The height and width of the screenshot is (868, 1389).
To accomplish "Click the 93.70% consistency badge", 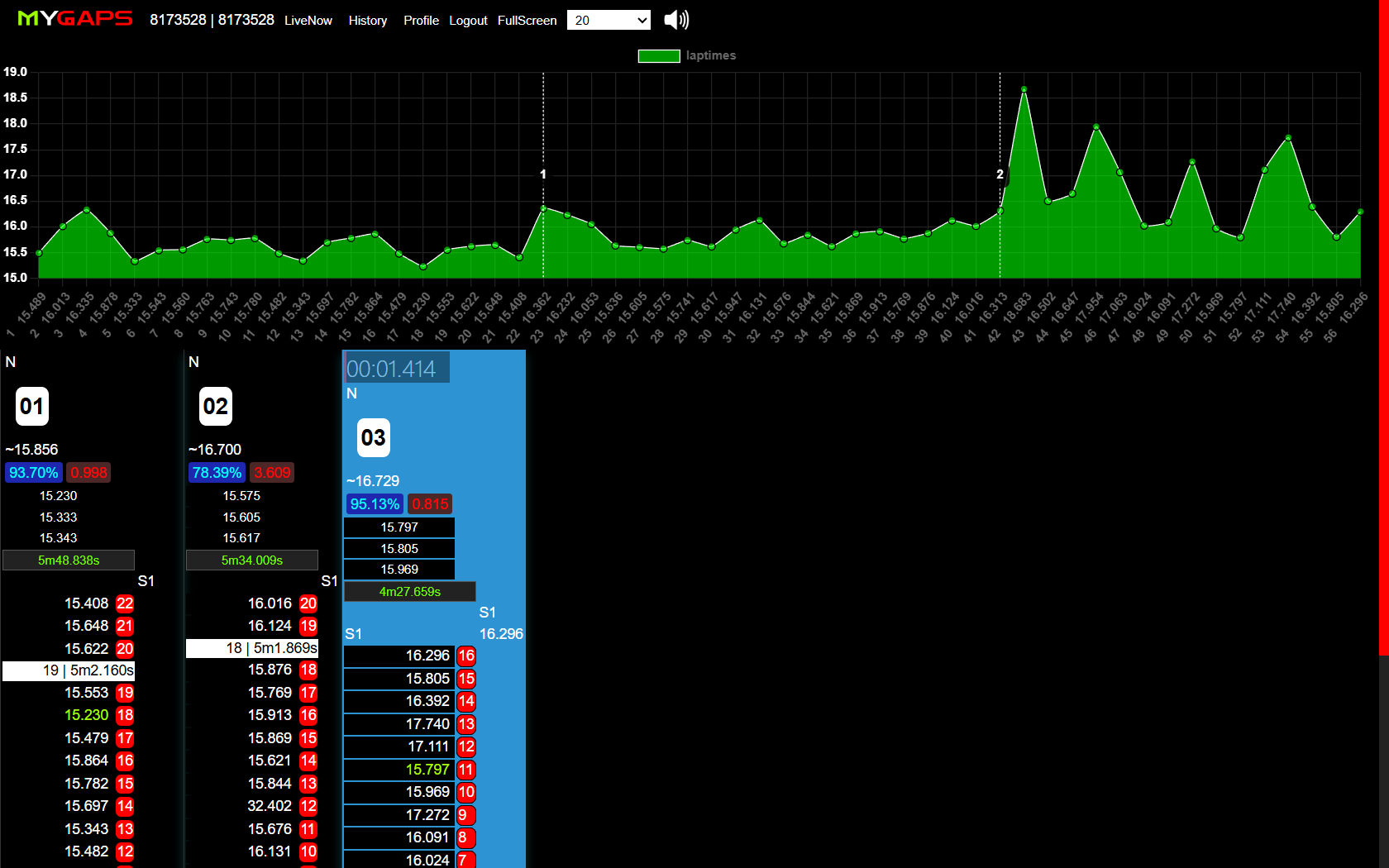I will coord(33,473).
